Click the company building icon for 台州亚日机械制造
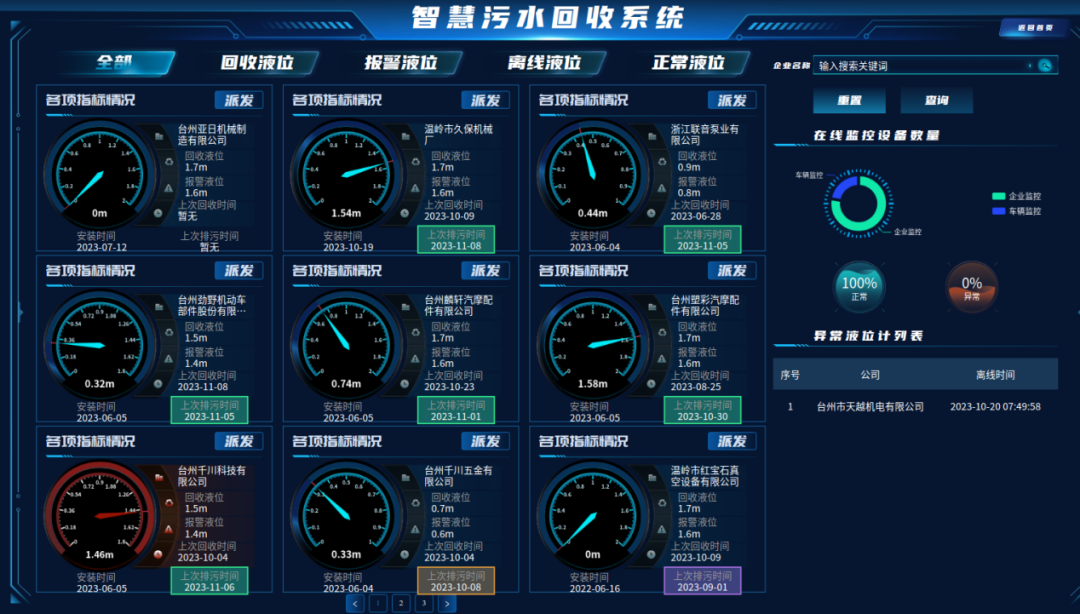1080x614 pixels. pos(158,136)
